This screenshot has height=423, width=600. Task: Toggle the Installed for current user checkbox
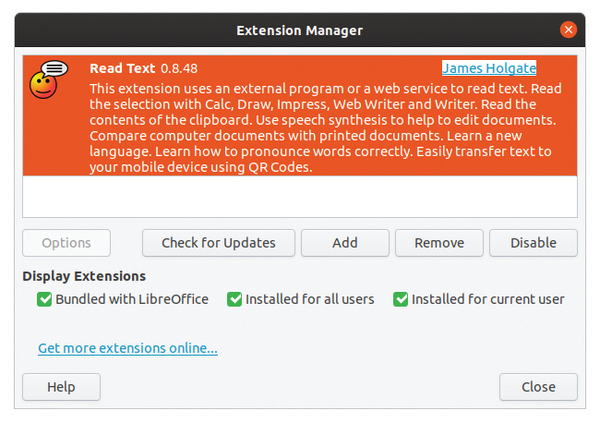[x=401, y=299]
